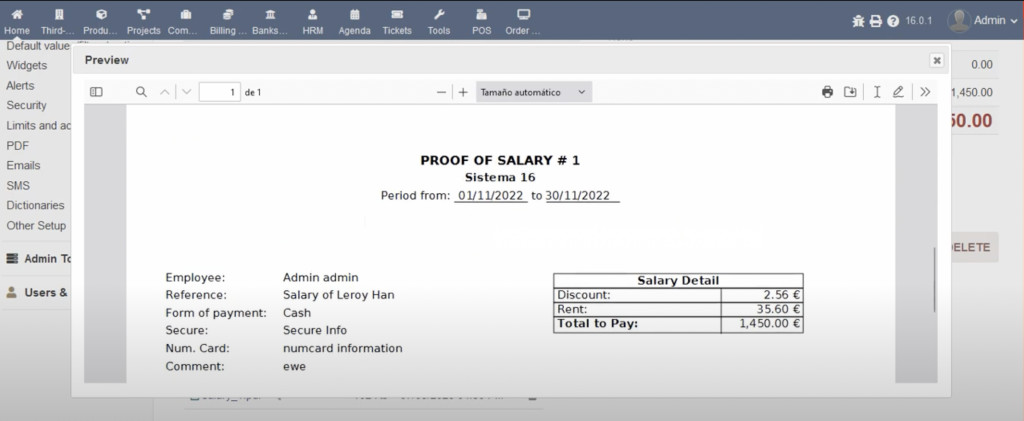Open the HRM menu
This screenshot has width=1024, height=421.
pyautogui.click(x=313, y=21)
